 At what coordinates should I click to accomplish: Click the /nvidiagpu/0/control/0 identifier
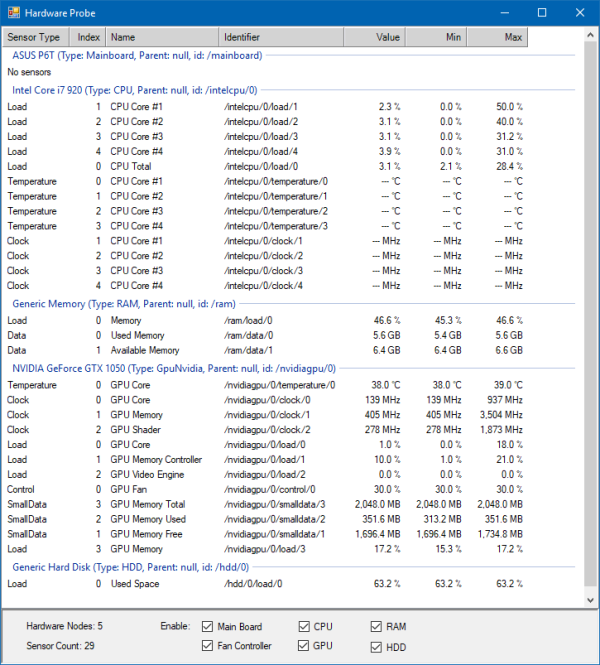point(270,489)
